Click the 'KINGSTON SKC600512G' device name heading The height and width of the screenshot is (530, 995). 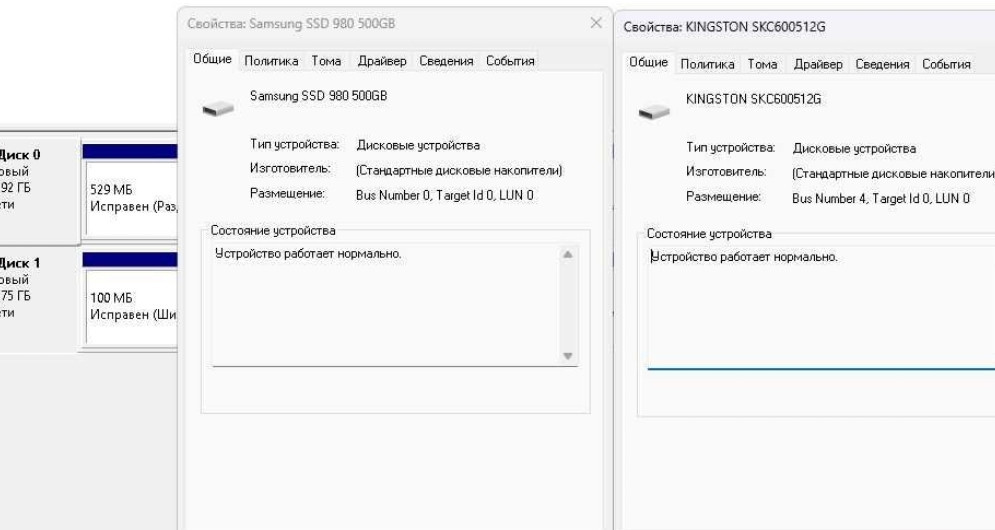pyautogui.click(x=753, y=99)
